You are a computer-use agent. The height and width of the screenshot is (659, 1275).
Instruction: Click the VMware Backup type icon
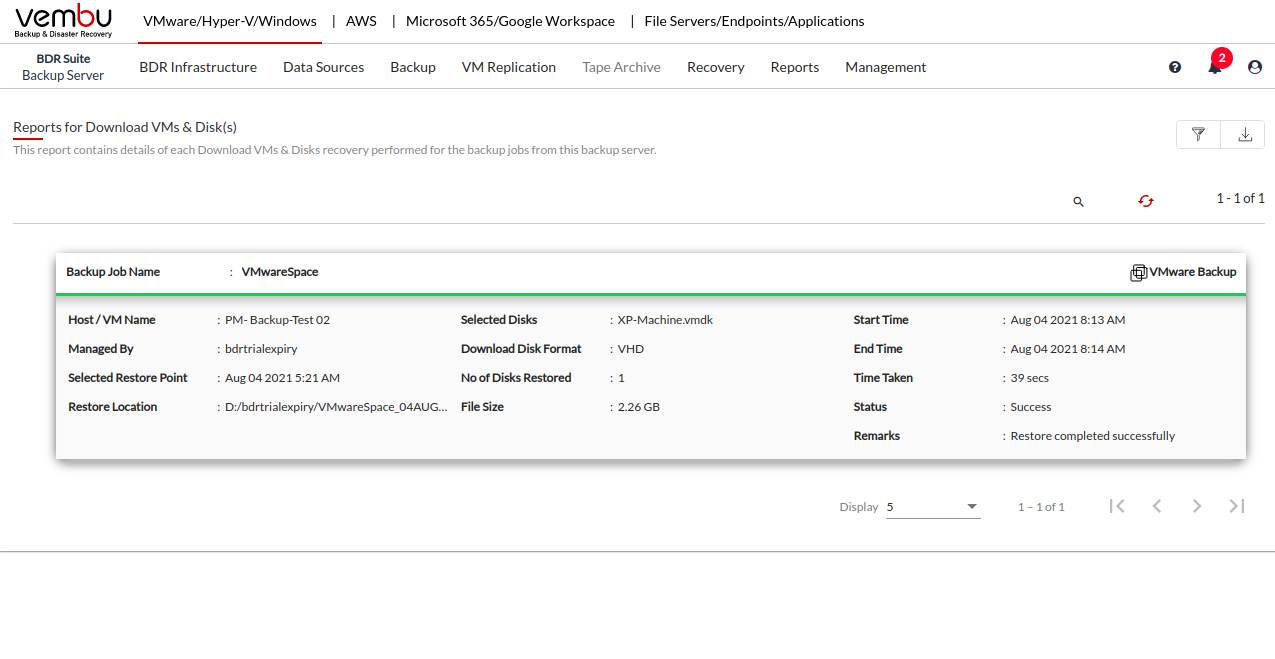[x=1138, y=273]
